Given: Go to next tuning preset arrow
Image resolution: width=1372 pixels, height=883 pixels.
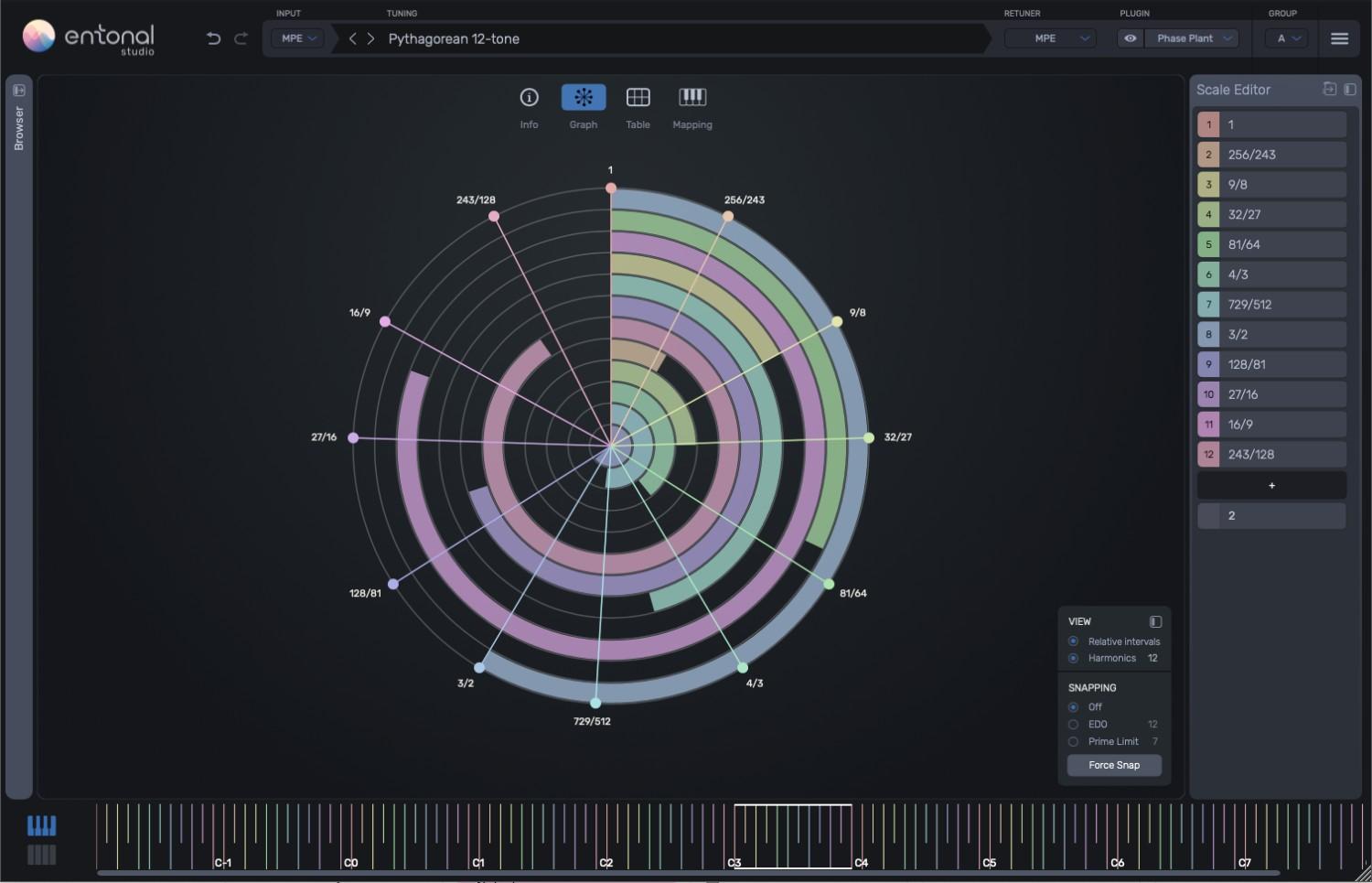Looking at the screenshot, I should pos(370,38).
